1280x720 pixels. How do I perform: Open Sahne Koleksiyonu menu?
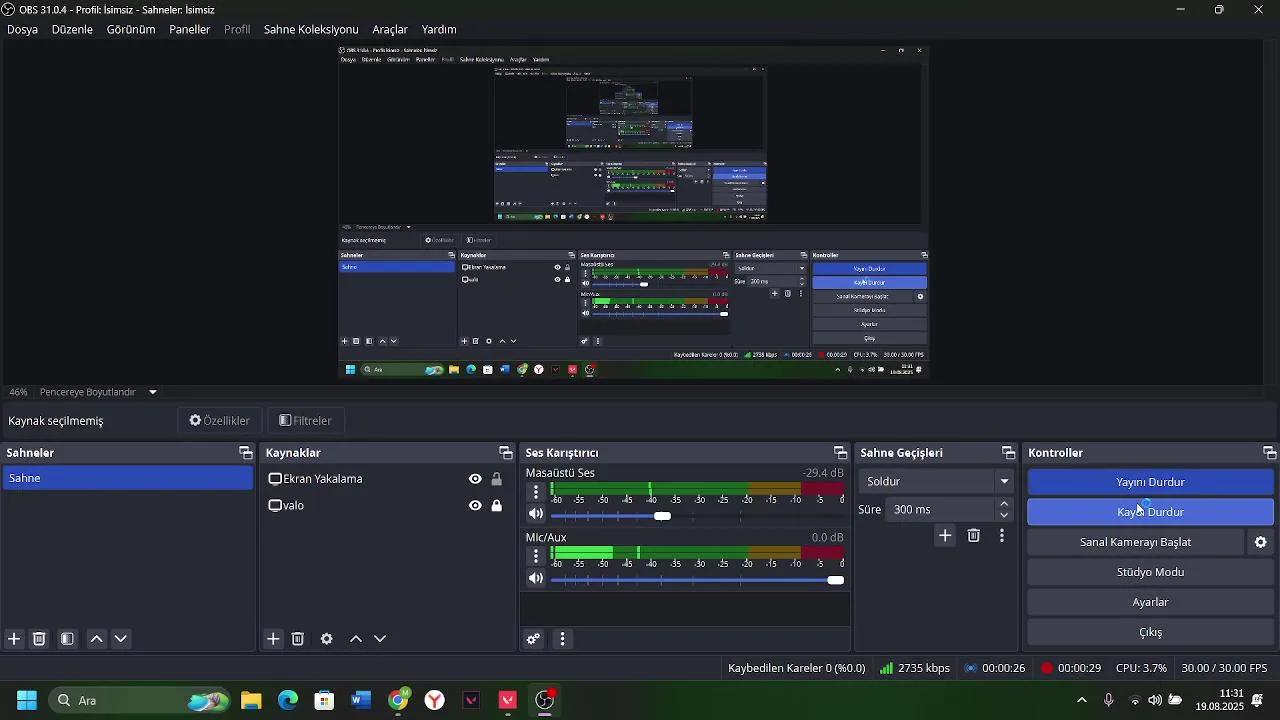[311, 29]
